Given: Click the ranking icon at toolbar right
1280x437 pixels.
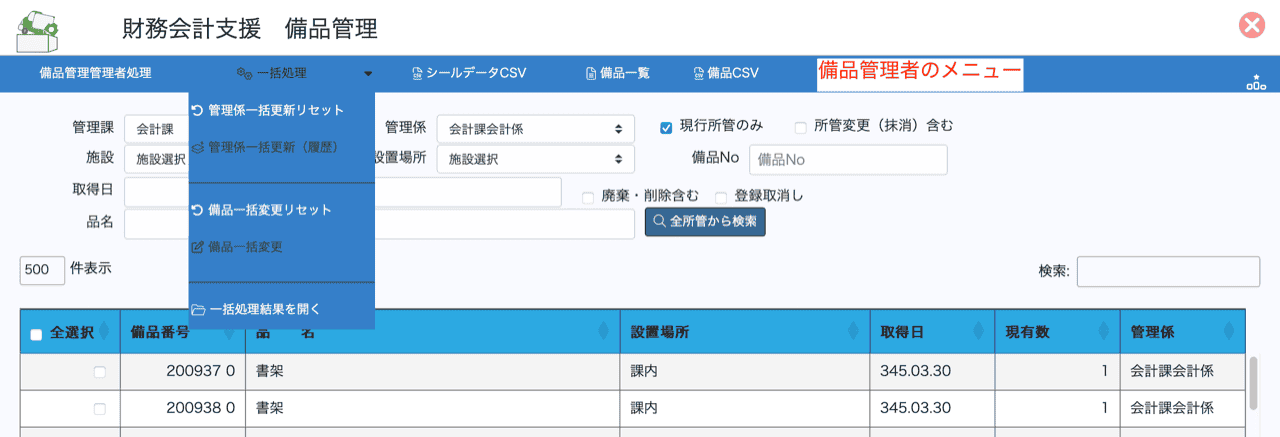Looking at the screenshot, I should coord(1255,82).
